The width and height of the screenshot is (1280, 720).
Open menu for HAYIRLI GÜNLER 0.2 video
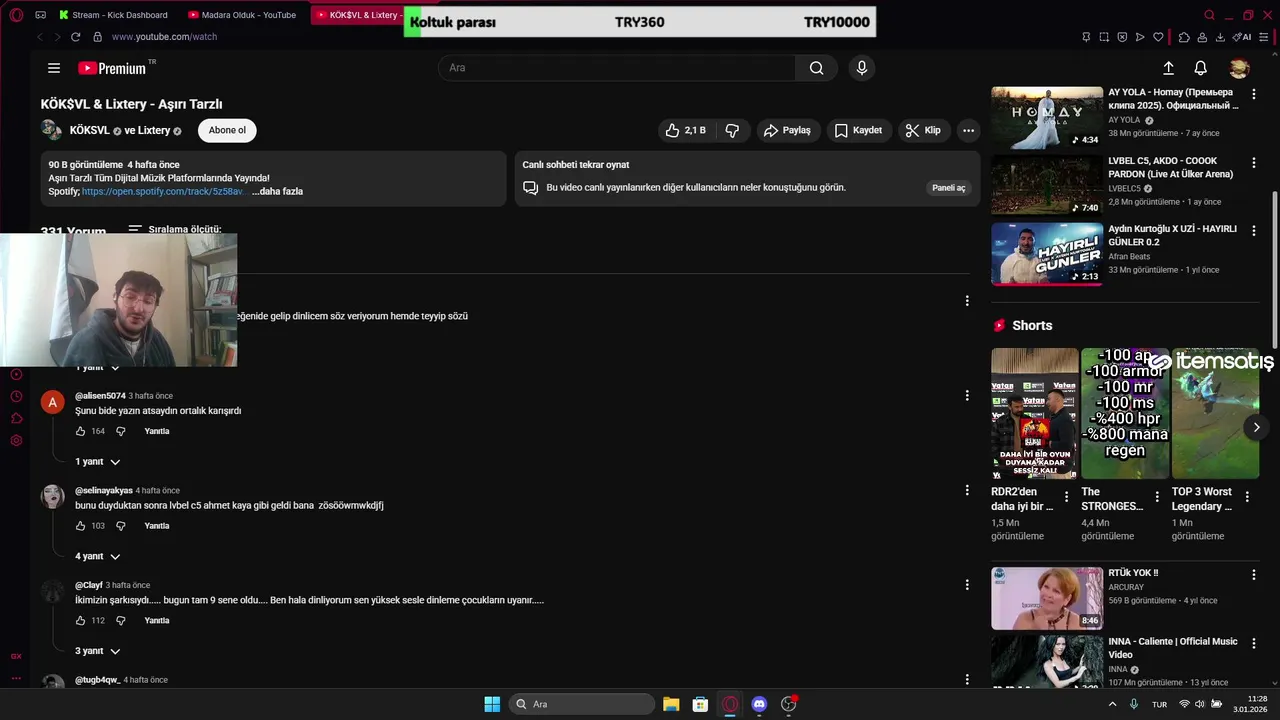tap(1254, 231)
